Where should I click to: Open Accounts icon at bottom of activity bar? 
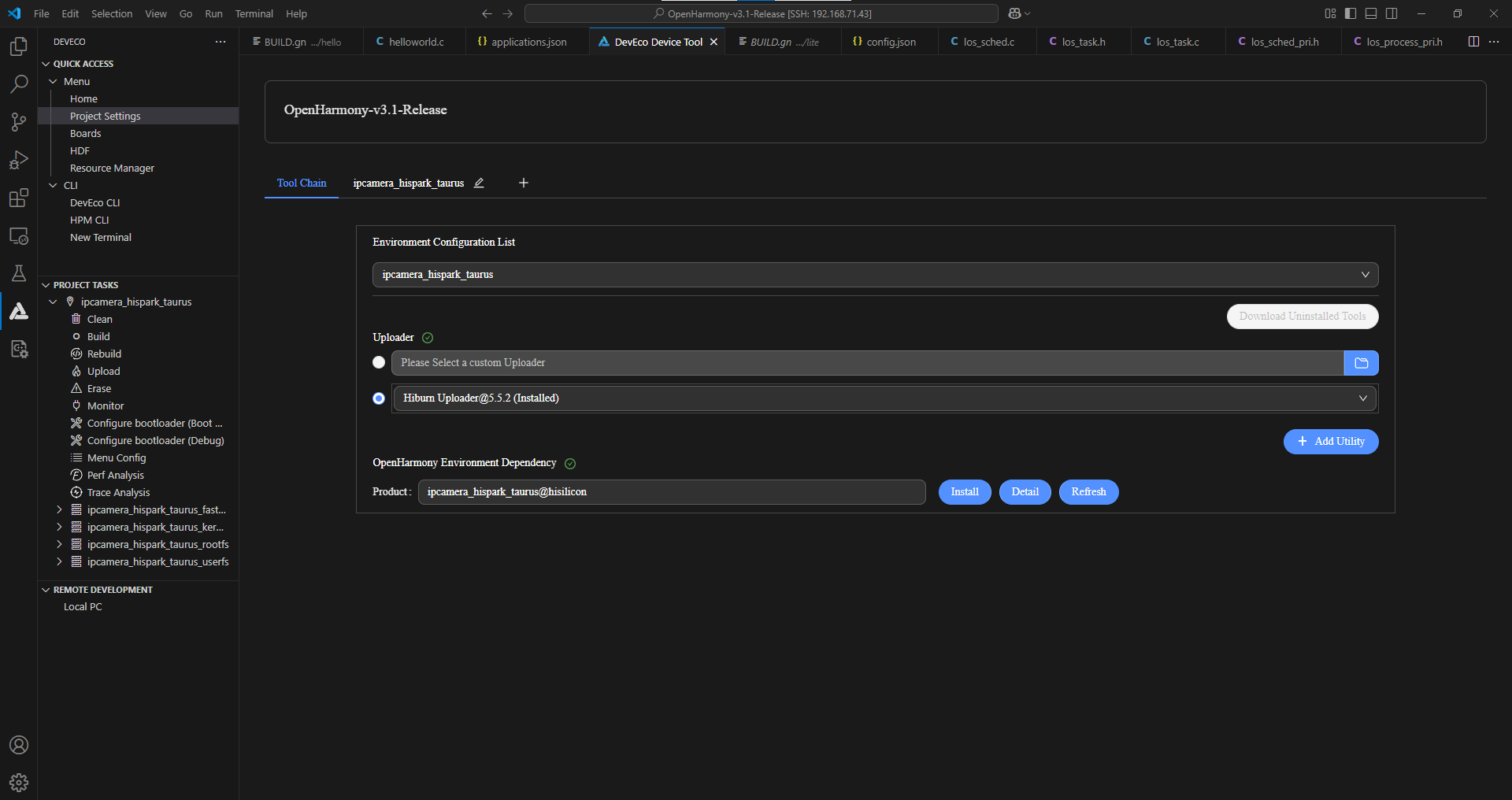(x=19, y=745)
